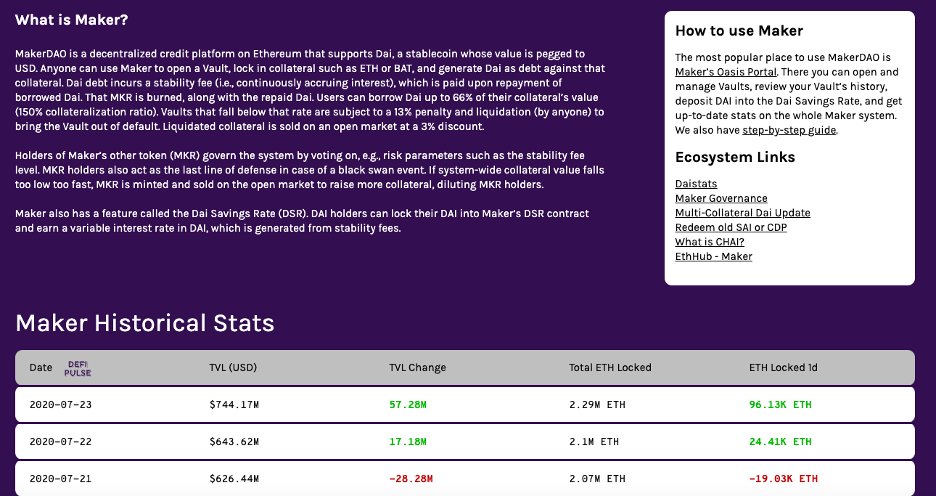Select the 2020-07-21 stats row

(464, 478)
